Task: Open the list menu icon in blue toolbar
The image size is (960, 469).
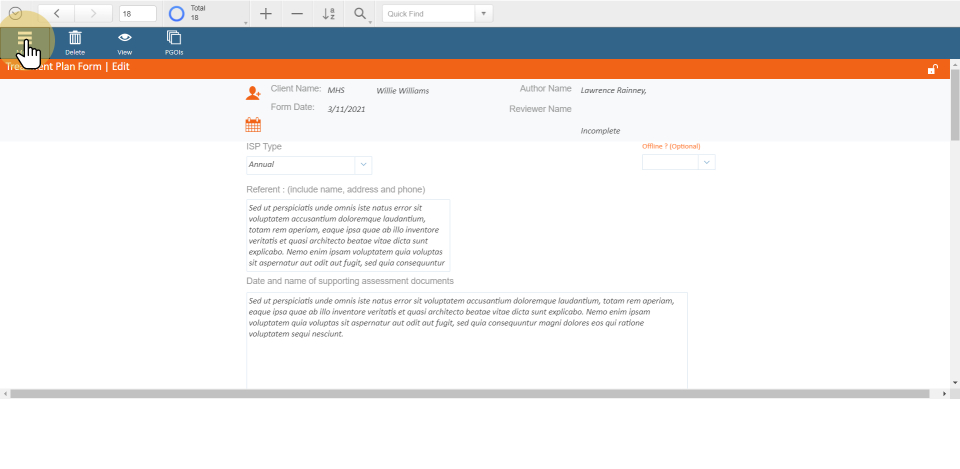Action: [25, 40]
